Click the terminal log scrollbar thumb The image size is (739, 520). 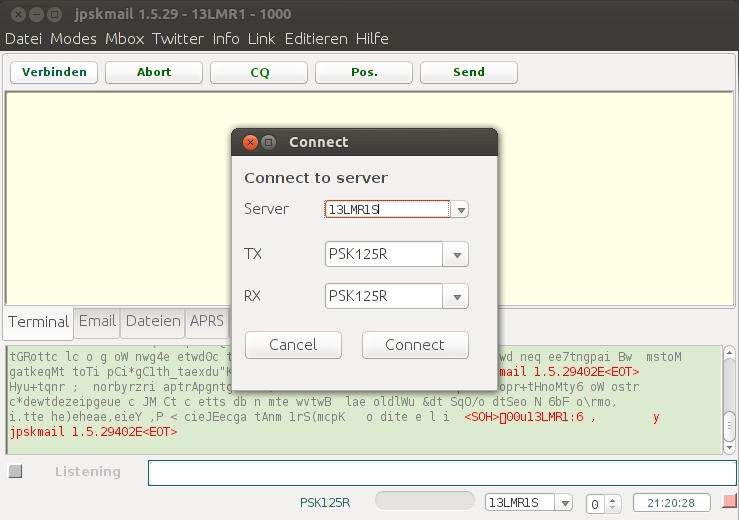729,425
